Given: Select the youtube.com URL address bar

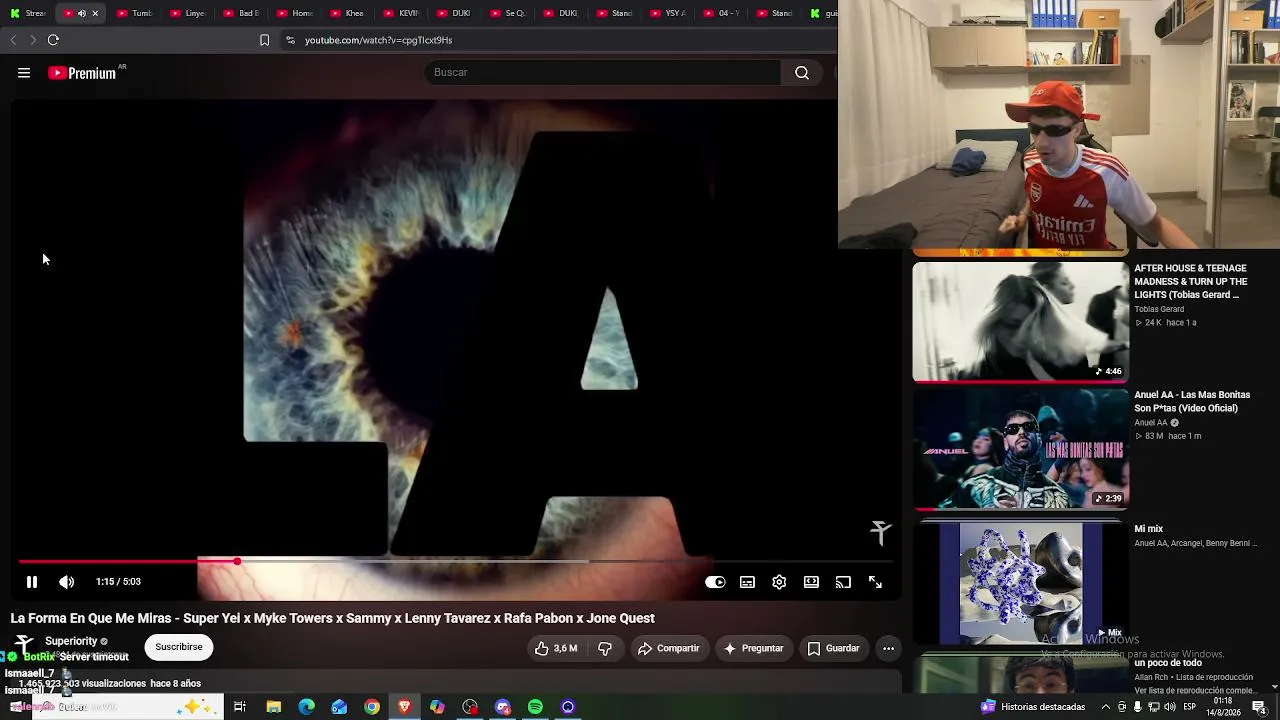Looking at the screenshot, I should point(378,40).
